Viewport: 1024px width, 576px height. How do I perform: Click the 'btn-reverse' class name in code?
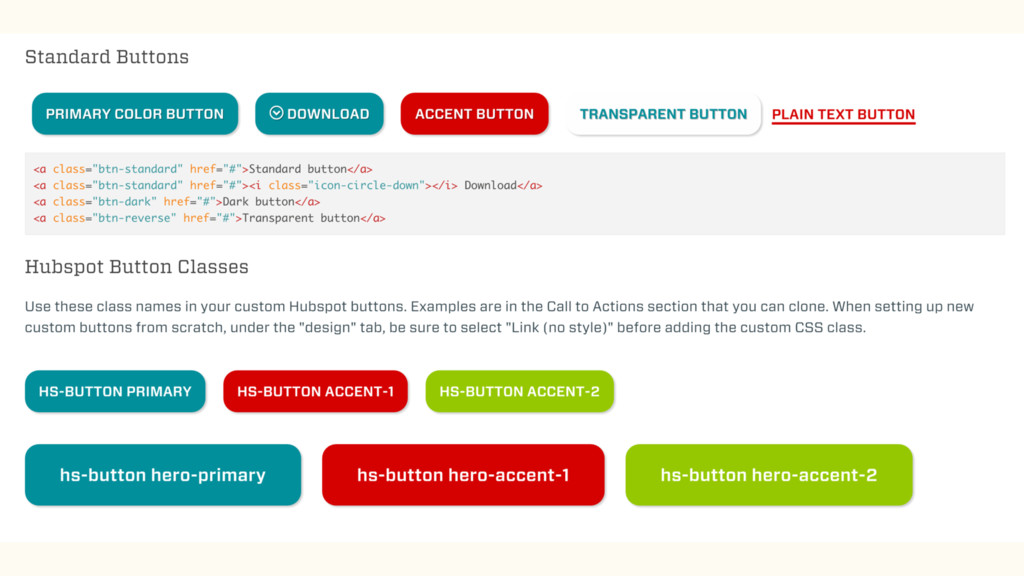point(134,217)
